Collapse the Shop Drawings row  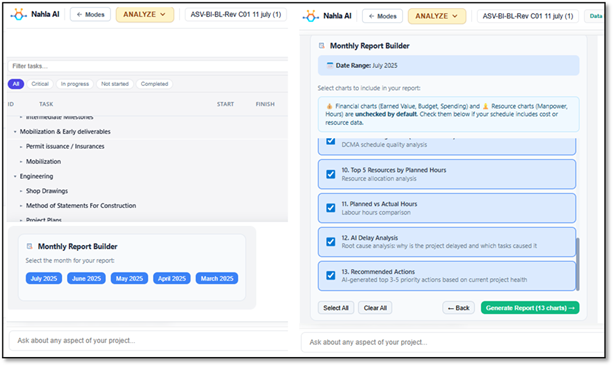21,191
